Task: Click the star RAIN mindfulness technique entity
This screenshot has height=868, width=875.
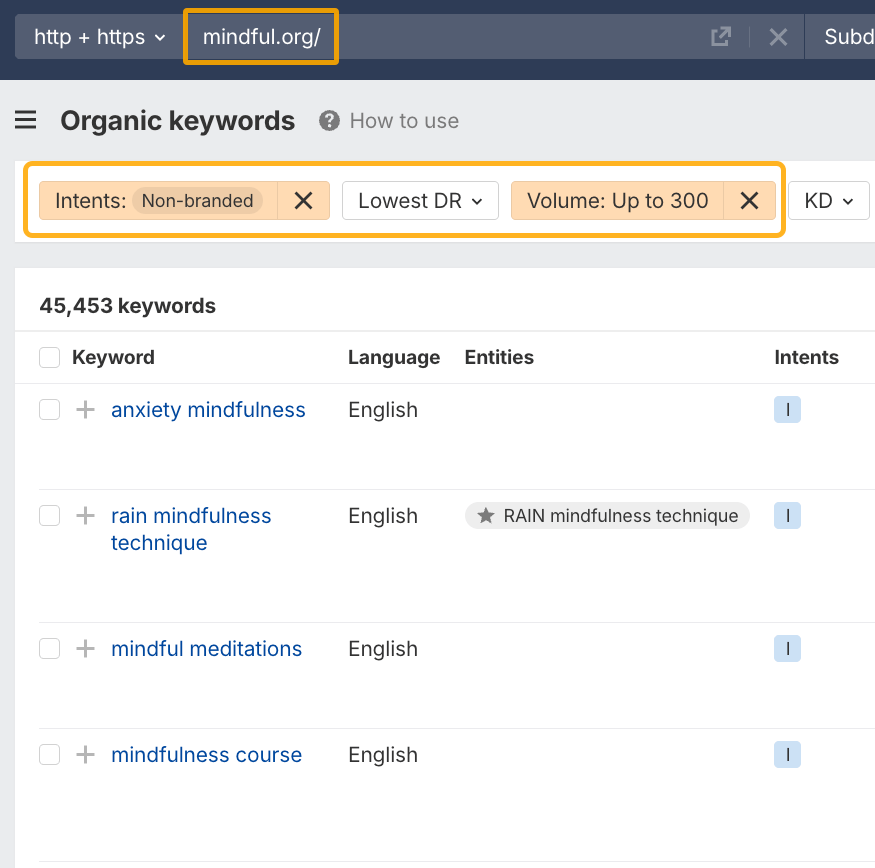Action: coord(607,516)
